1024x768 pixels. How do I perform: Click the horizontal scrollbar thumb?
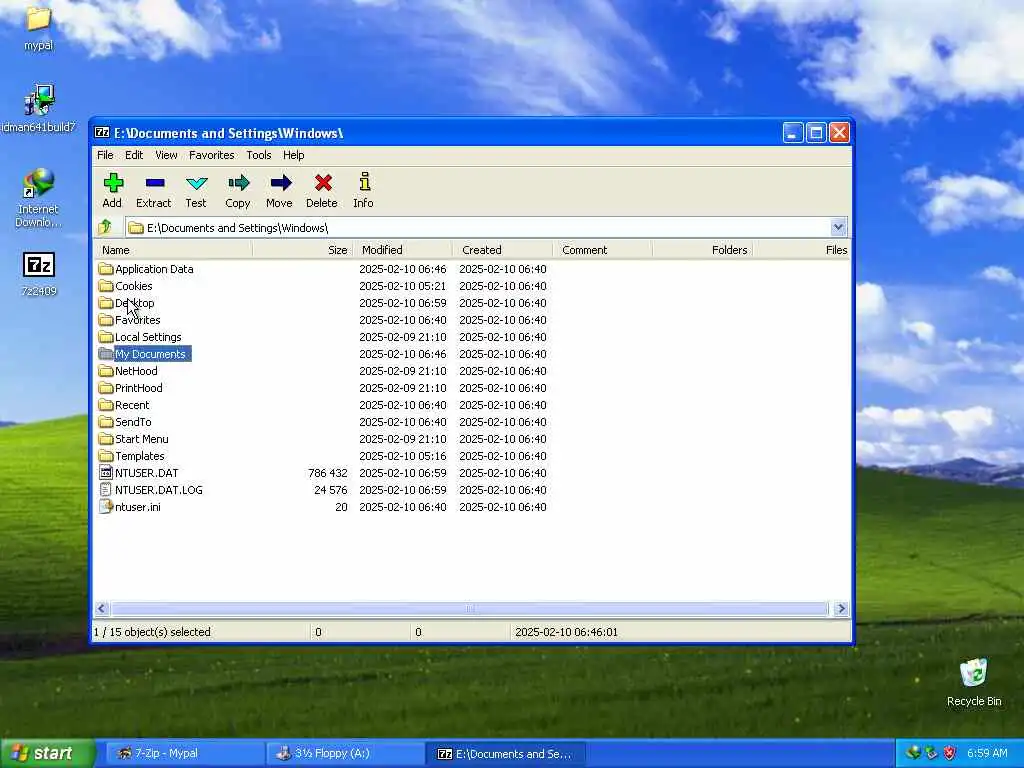470,608
